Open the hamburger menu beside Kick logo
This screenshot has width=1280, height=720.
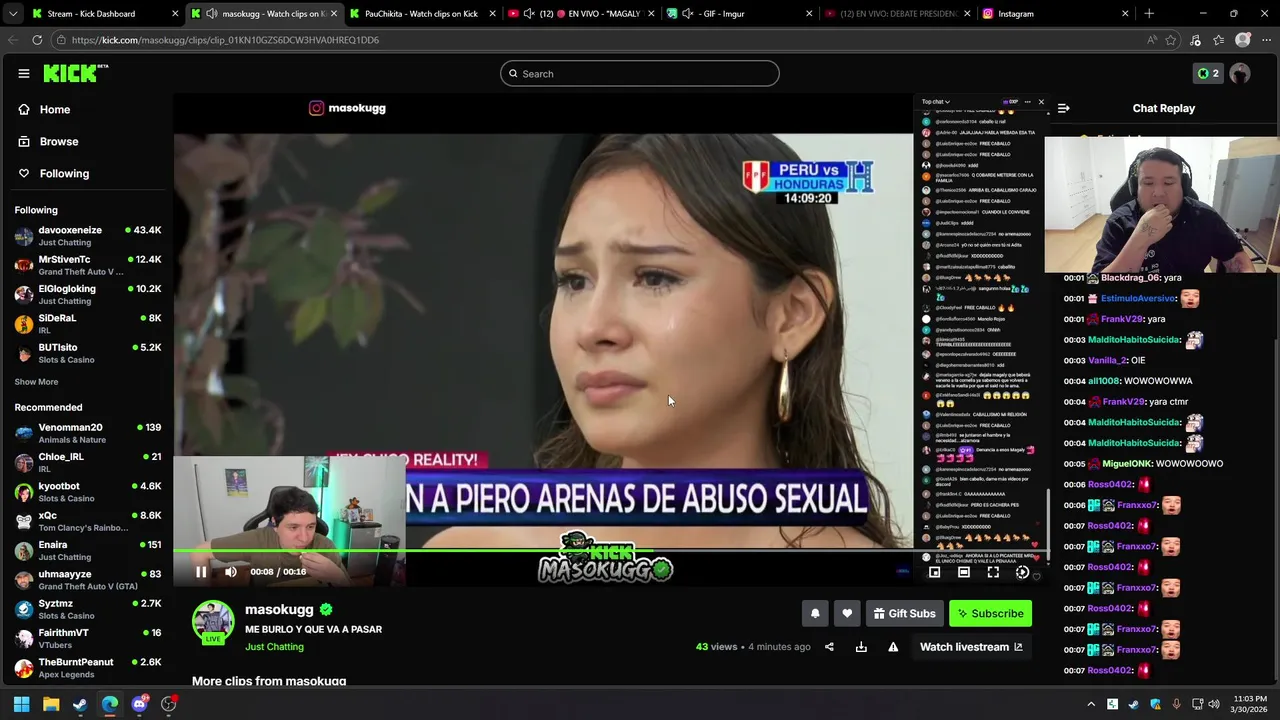click(x=24, y=73)
